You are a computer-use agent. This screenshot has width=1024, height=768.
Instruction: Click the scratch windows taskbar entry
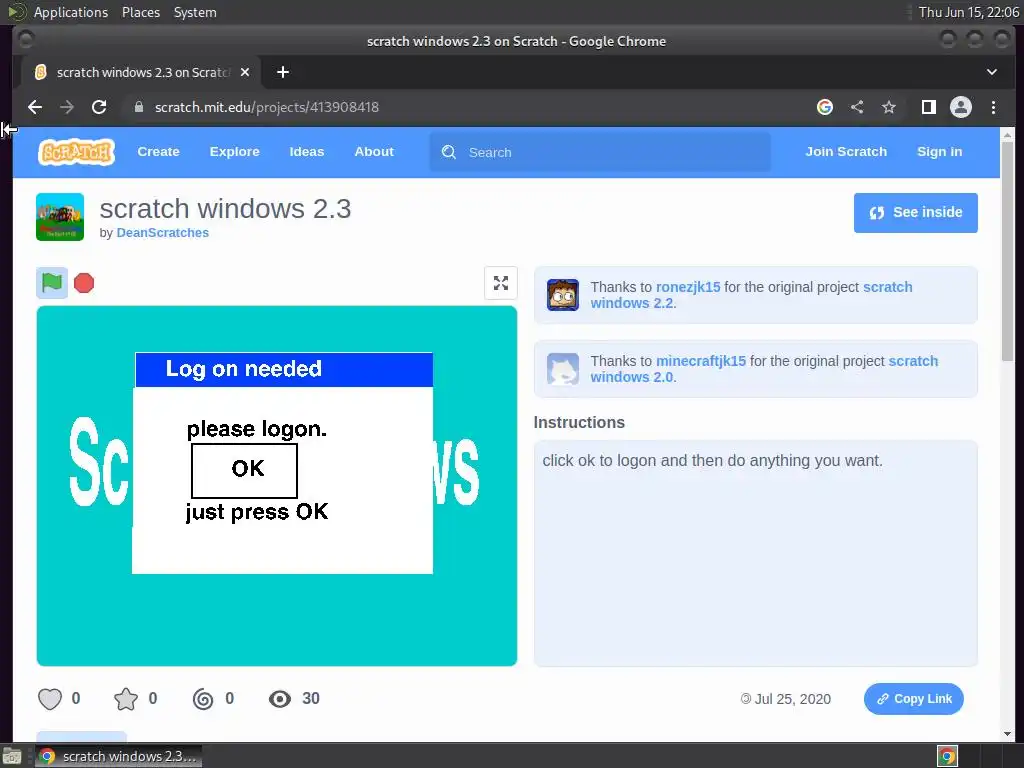pos(118,756)
